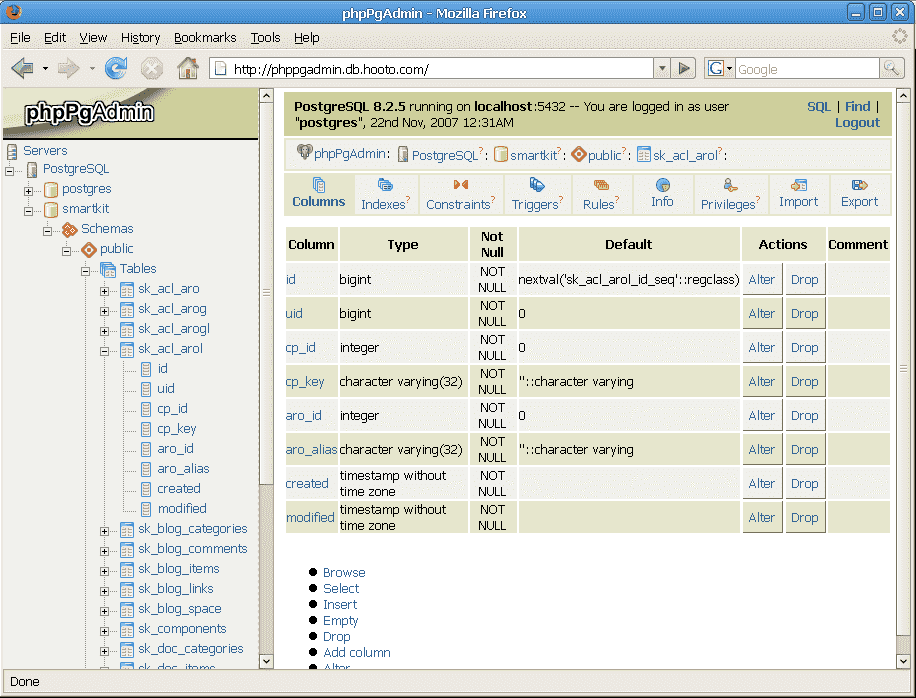Click the sk_blog_items table icon
The width and height of the screenshot is (916, 698).
click(127, 569)
